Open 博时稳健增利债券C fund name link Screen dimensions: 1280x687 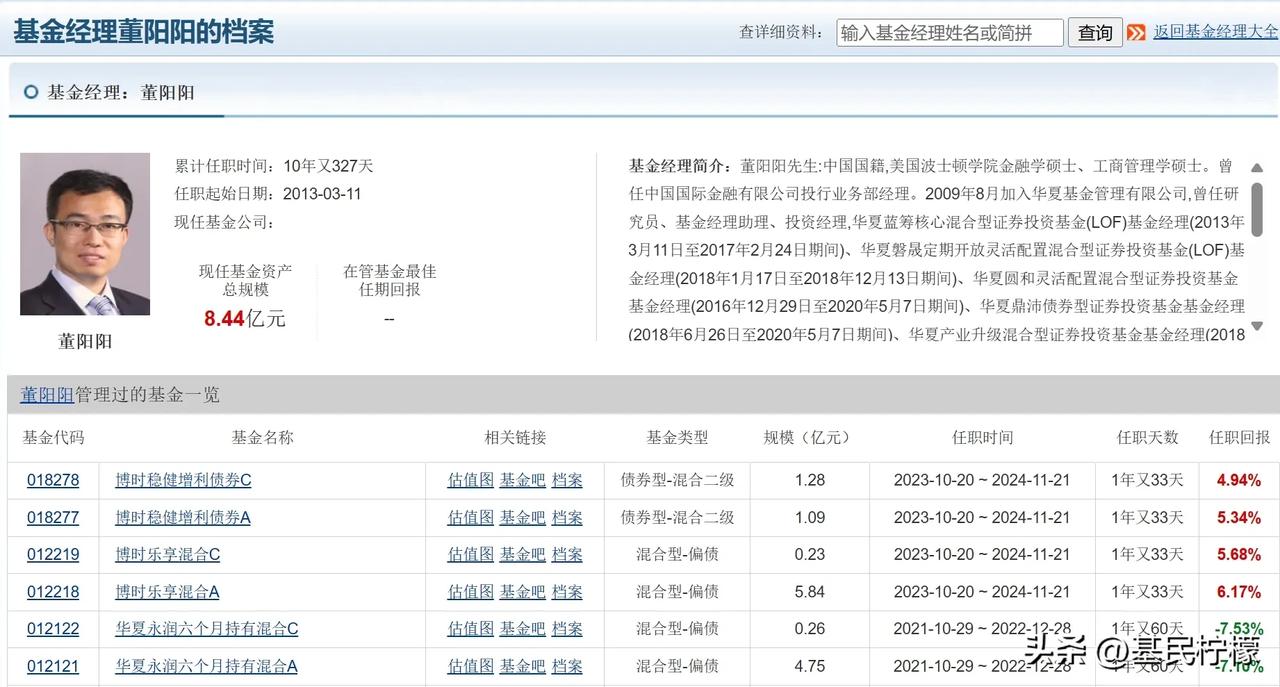[183, 480]
